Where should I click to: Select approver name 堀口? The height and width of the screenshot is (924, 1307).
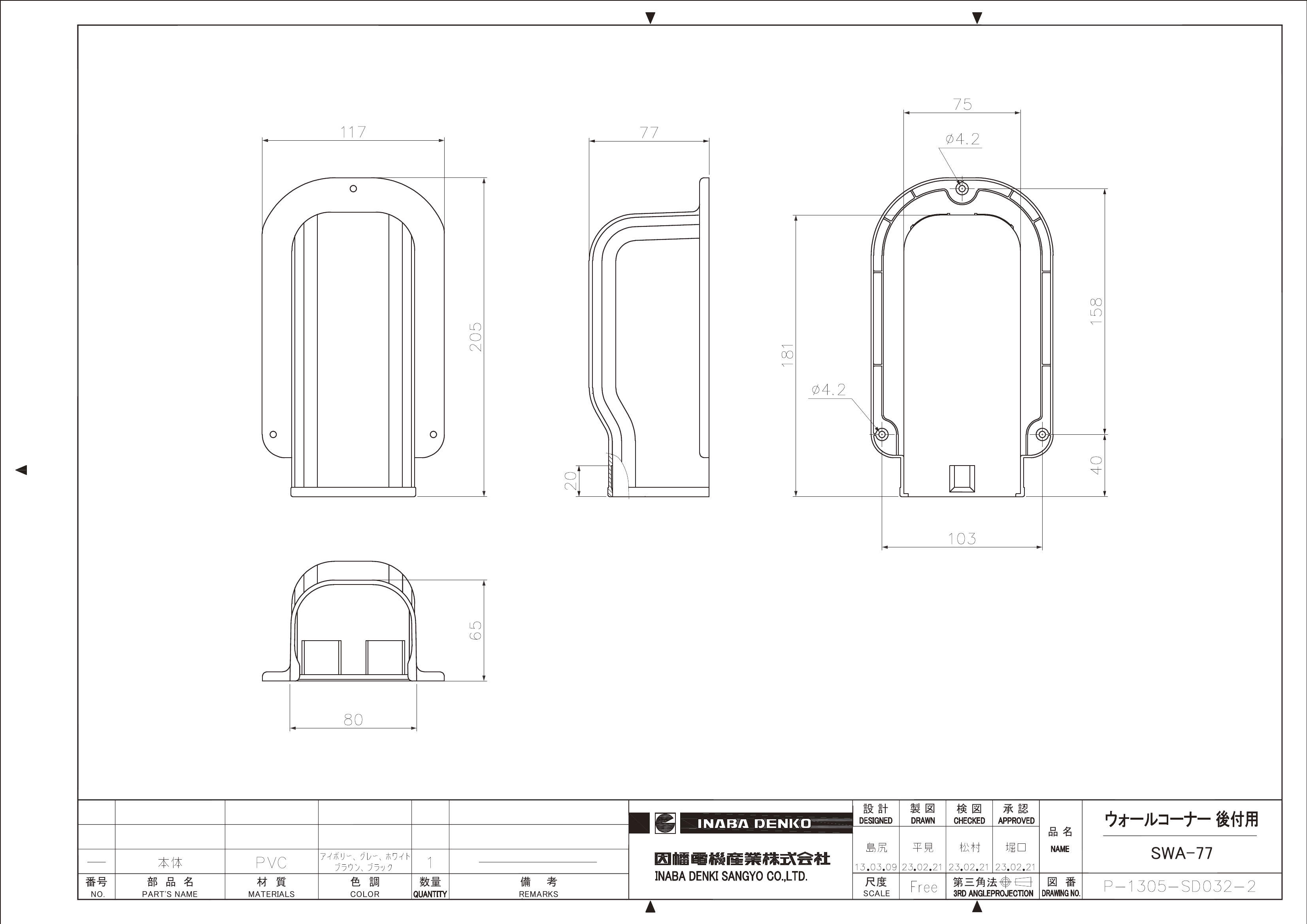(x=1016, y=848)
